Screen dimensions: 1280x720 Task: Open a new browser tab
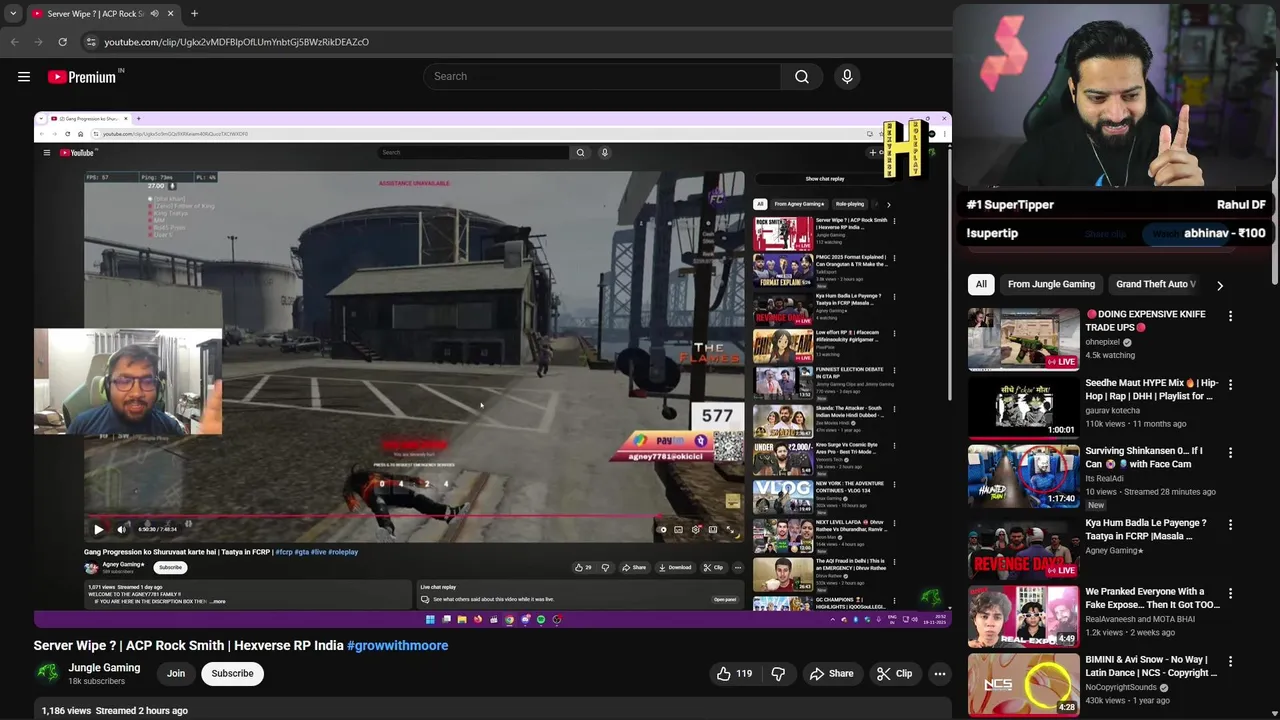pos(194,14)
